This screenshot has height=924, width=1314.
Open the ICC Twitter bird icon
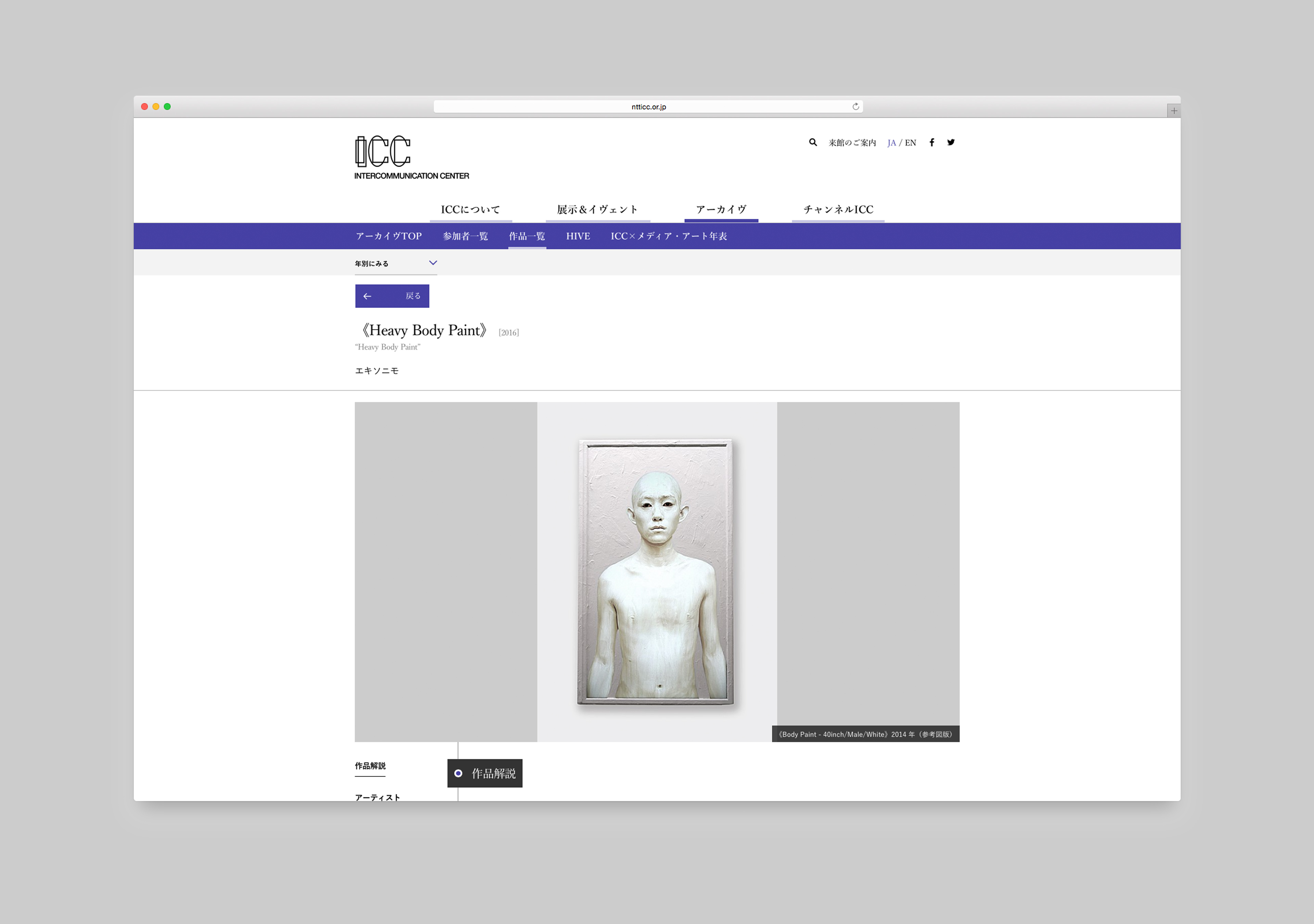coord(951,142)
